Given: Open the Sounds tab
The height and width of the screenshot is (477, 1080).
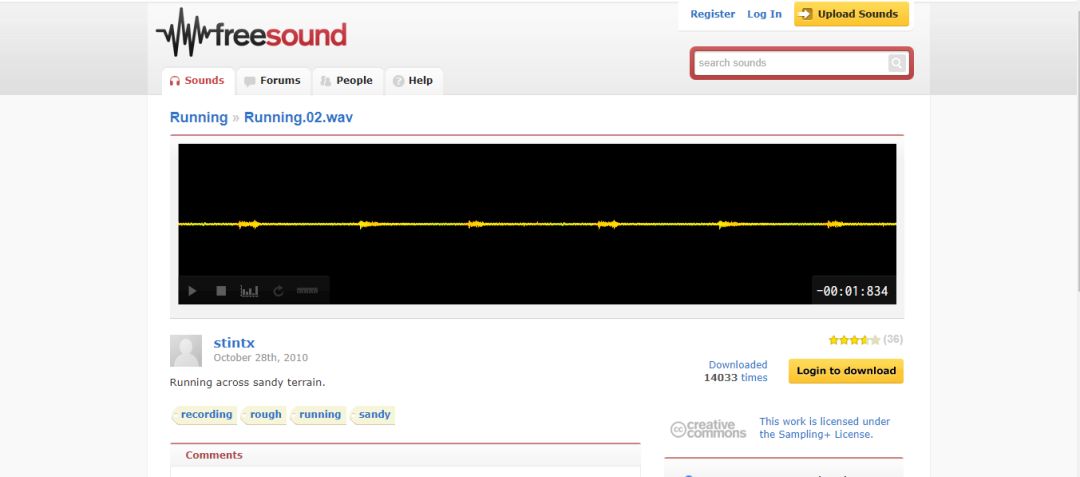Looking at the screenshot, I should tap(198, 81).
